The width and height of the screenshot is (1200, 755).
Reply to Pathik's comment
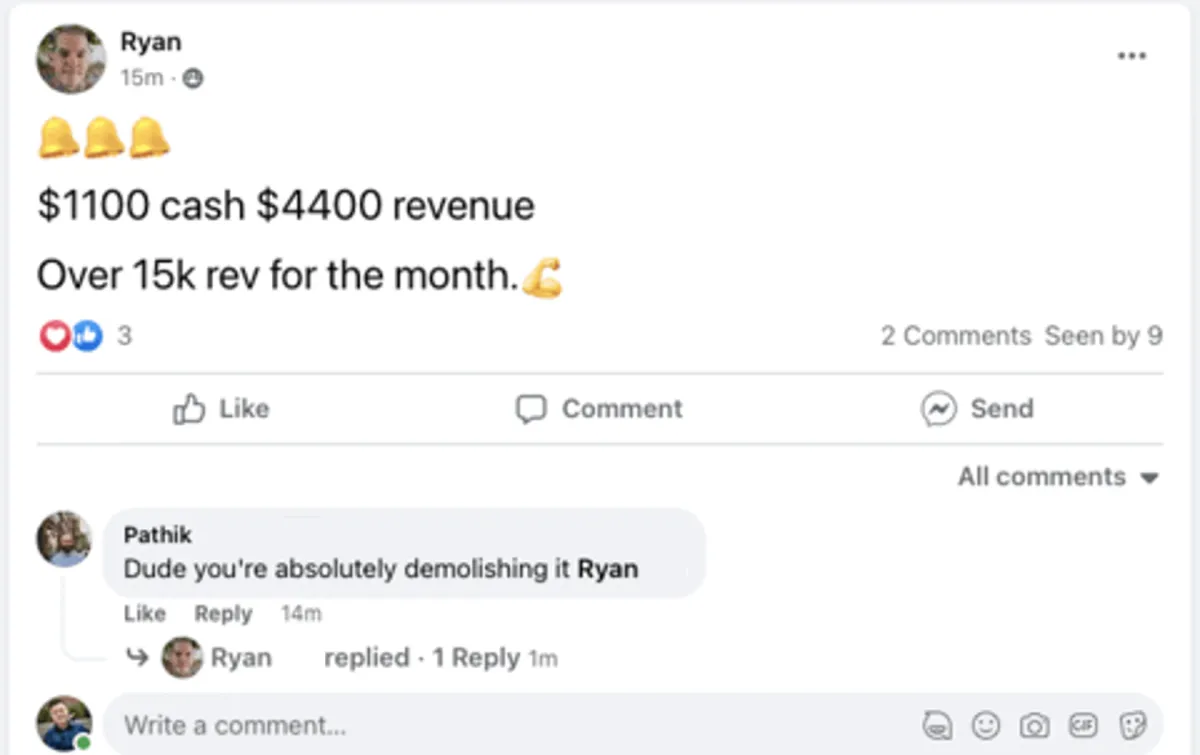pyautogui.click(x=223, y=613)
